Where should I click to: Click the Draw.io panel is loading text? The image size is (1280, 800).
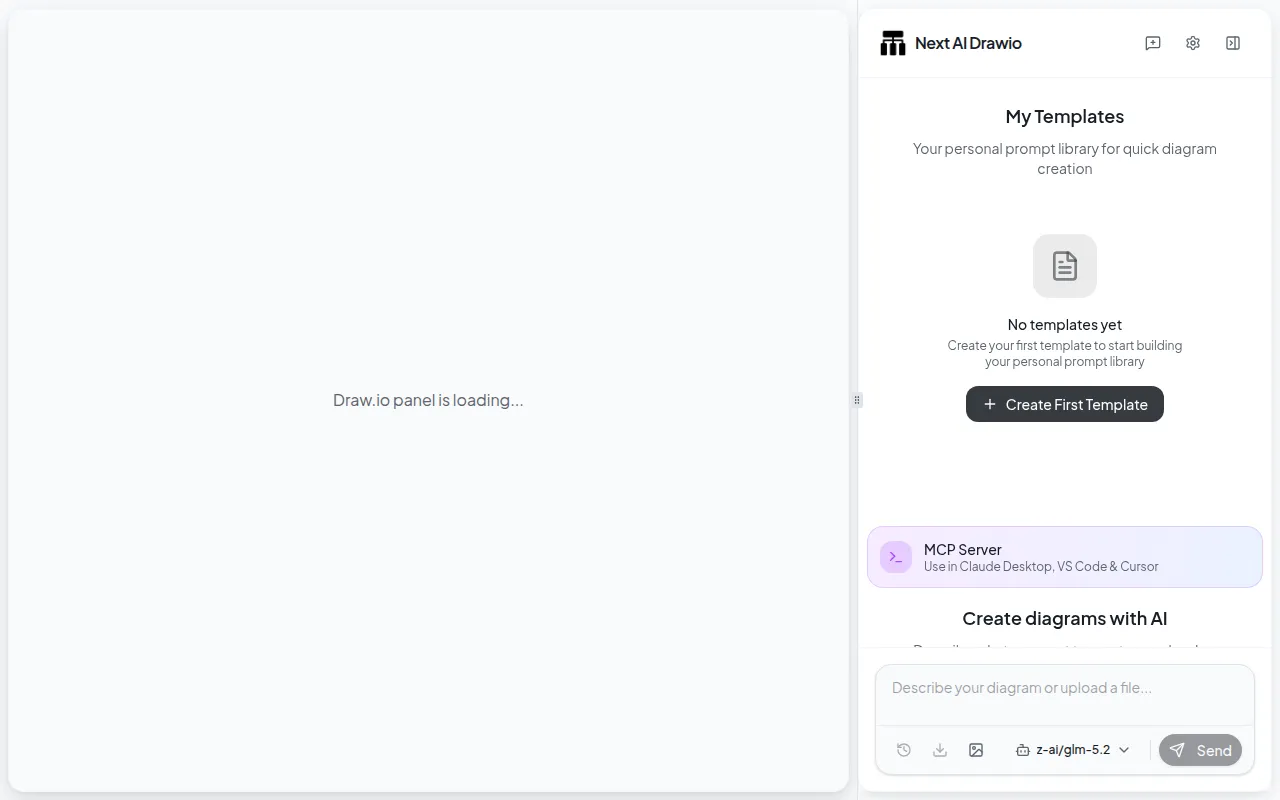[428, 400]
